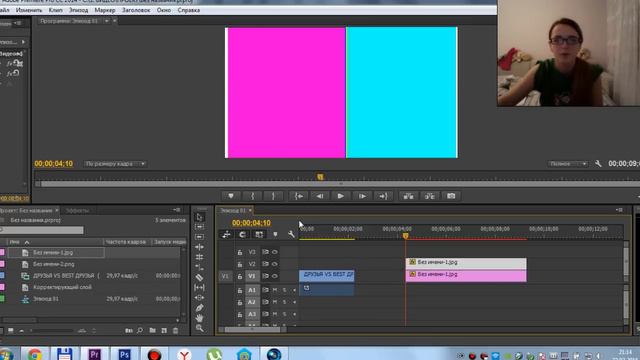This screenshot has height=360, width=640.
Task: Select the Ripple Edit tool
Action: 199,237
